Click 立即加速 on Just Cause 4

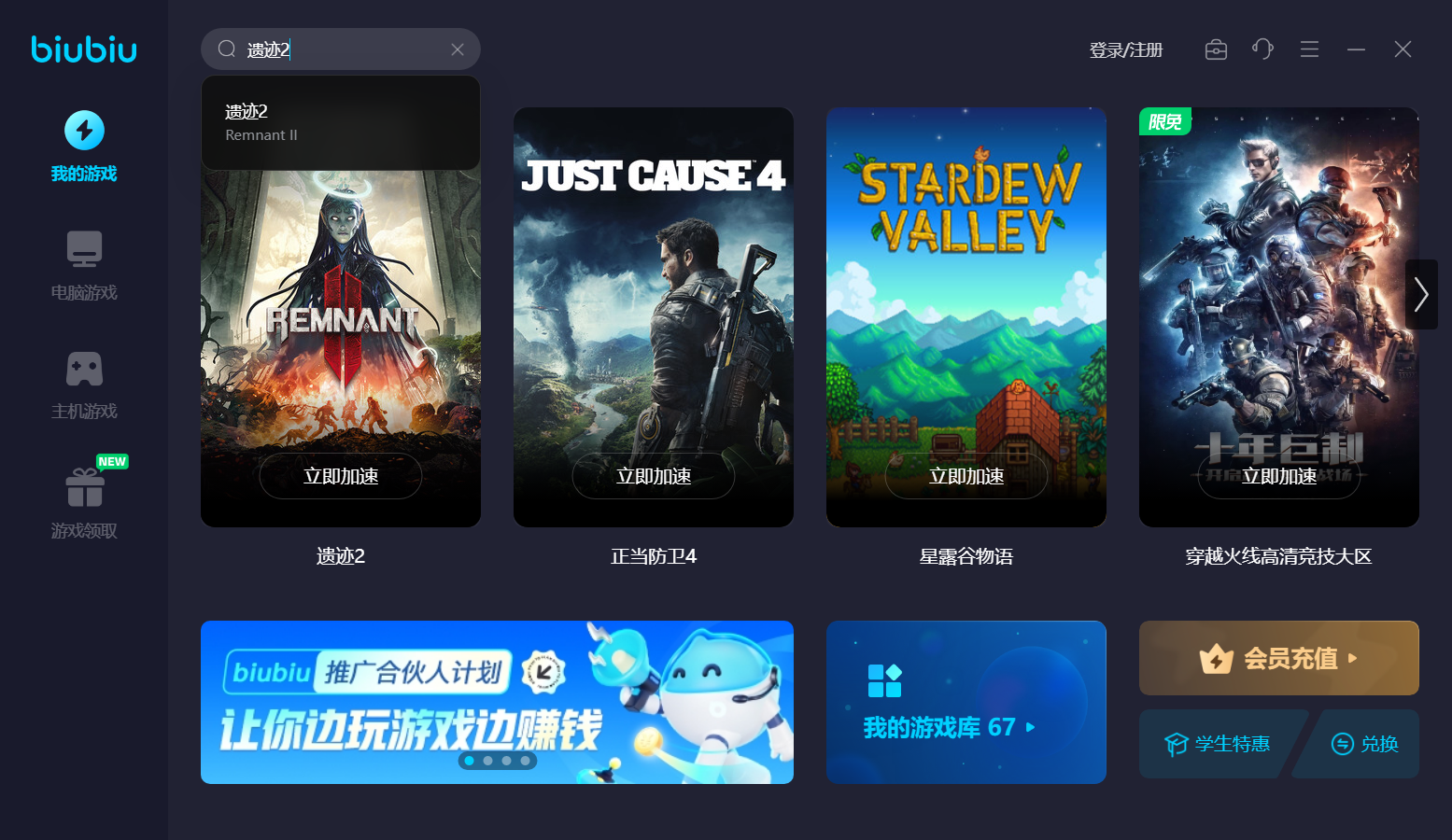point(654,476)
